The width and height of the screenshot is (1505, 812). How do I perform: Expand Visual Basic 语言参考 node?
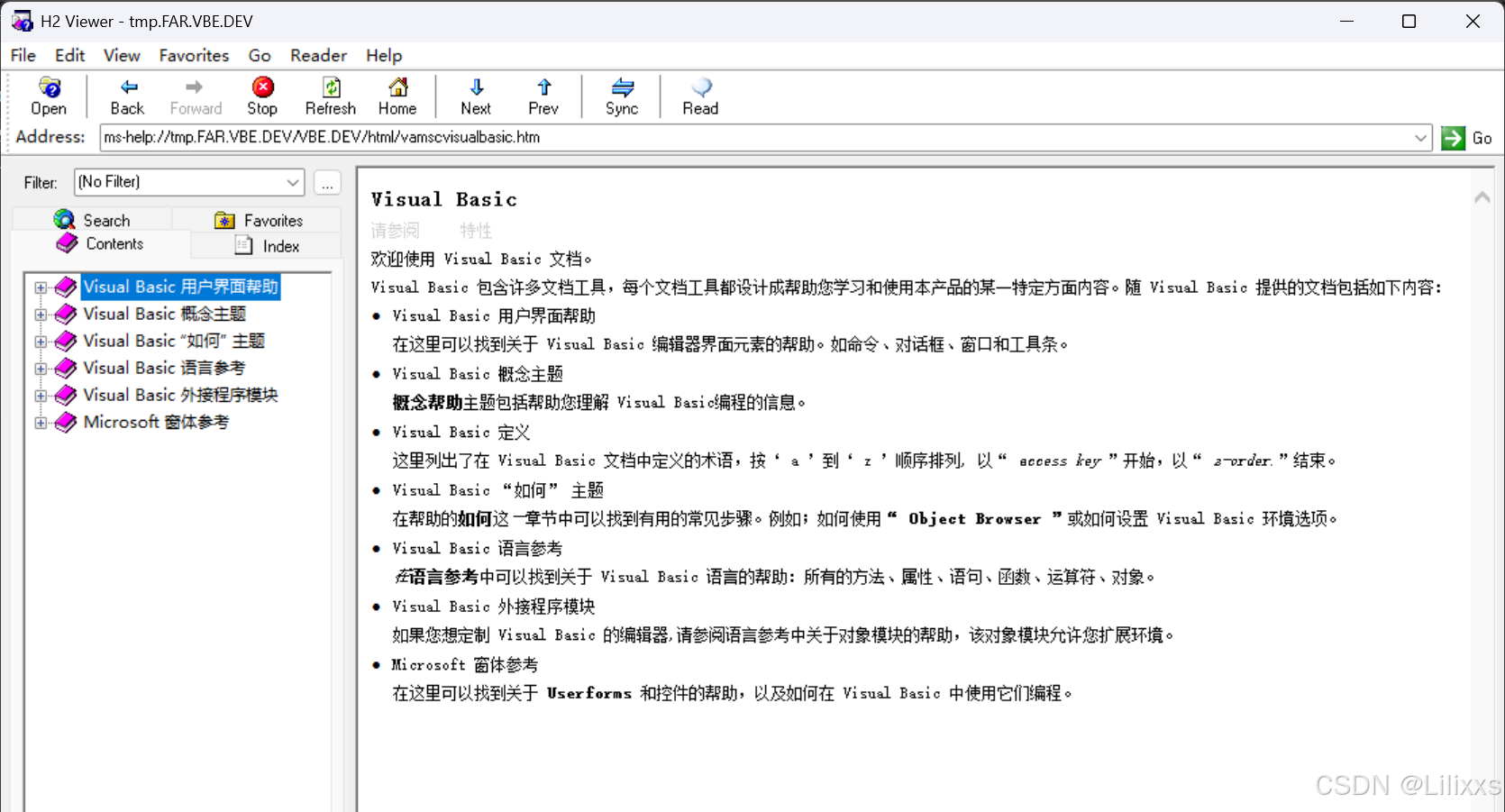coord(41,369)
